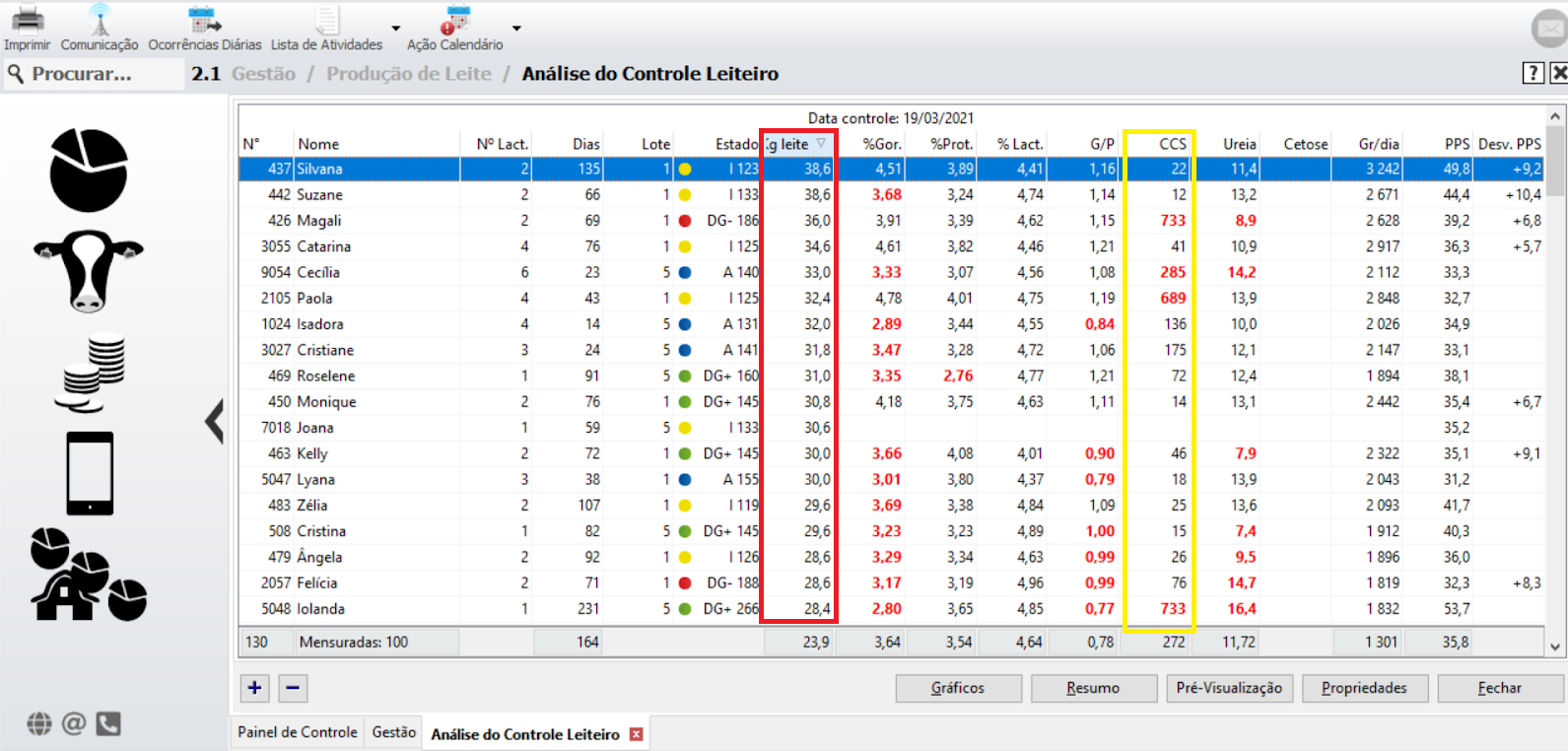Click the globe icon at bottom left
Image resolution: width=1568 pixels, height=751 pixels.
[39, 723]
